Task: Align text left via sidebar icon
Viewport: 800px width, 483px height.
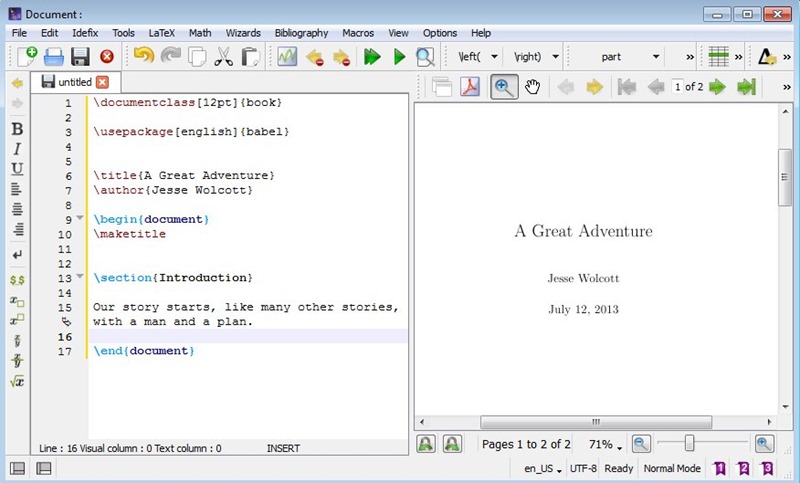Action: click(16, 189)
